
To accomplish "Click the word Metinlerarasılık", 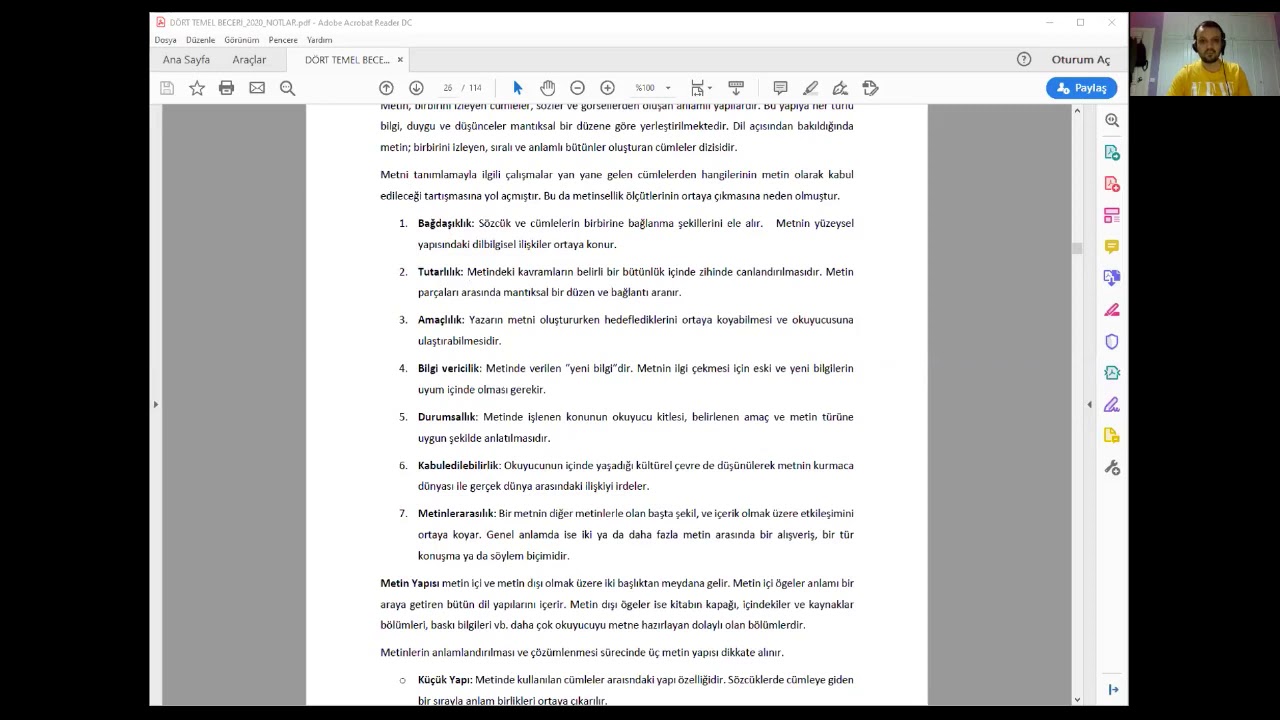I will [456, 513].
